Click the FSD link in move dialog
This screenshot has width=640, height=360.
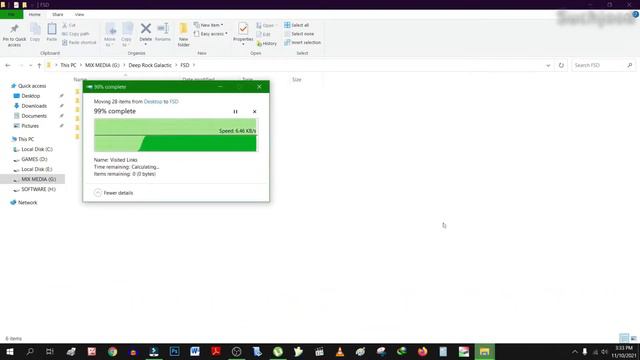click(174, 102)
